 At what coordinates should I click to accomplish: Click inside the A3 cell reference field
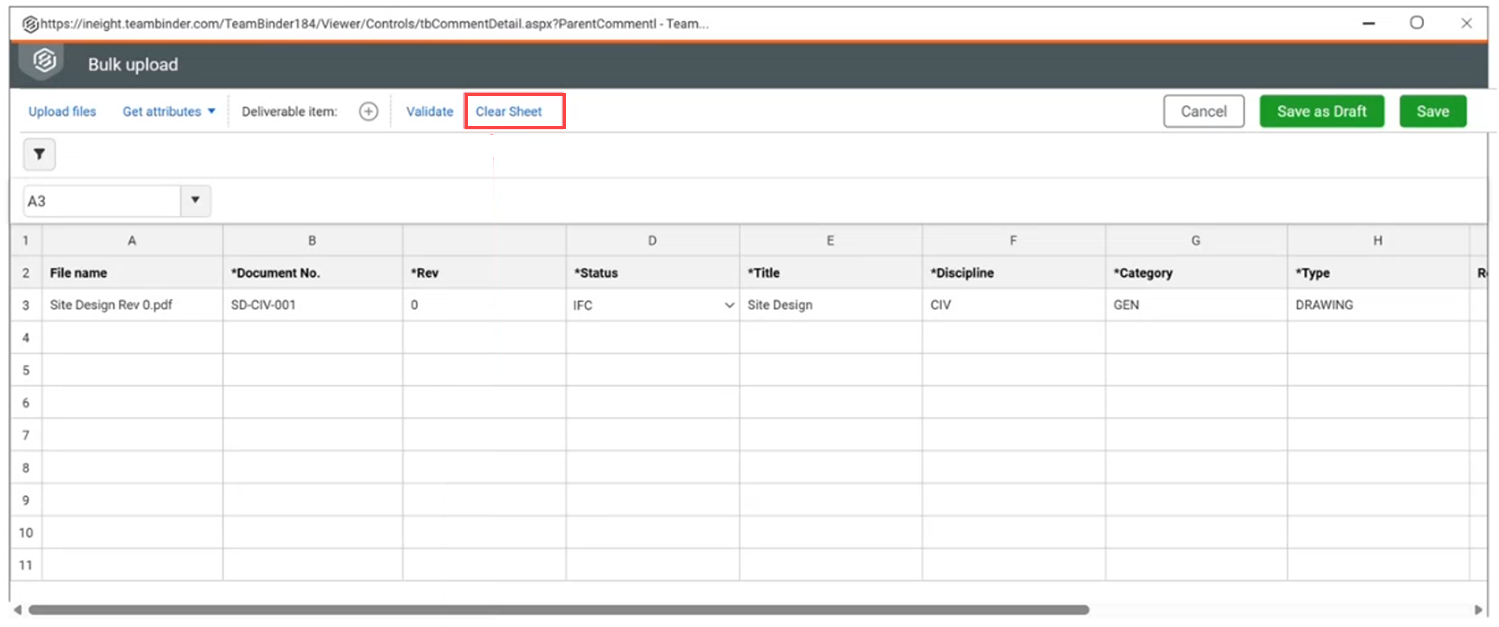pyautogui.click(x=100, y=201)
